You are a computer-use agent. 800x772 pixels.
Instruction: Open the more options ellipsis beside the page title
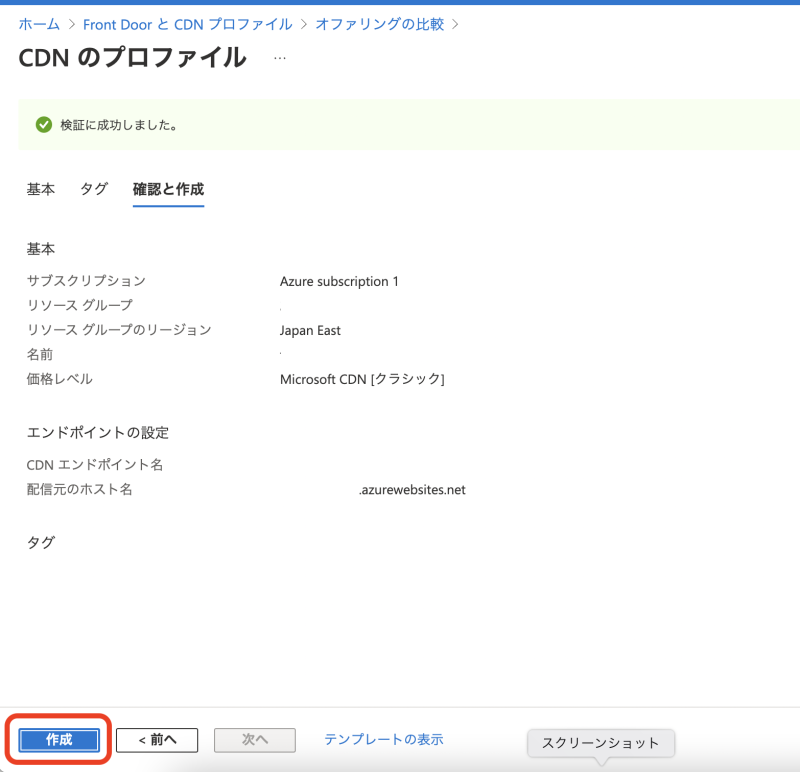[280, 58]
